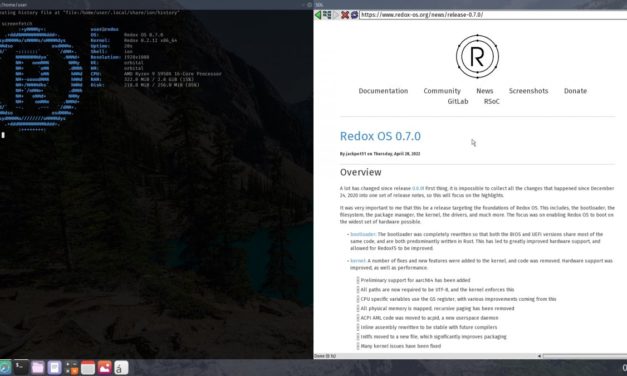Viewport: 627px width, 376px height.
Task: Click the browser horizontal scrollbar track
Action: (x=585, y=356)
